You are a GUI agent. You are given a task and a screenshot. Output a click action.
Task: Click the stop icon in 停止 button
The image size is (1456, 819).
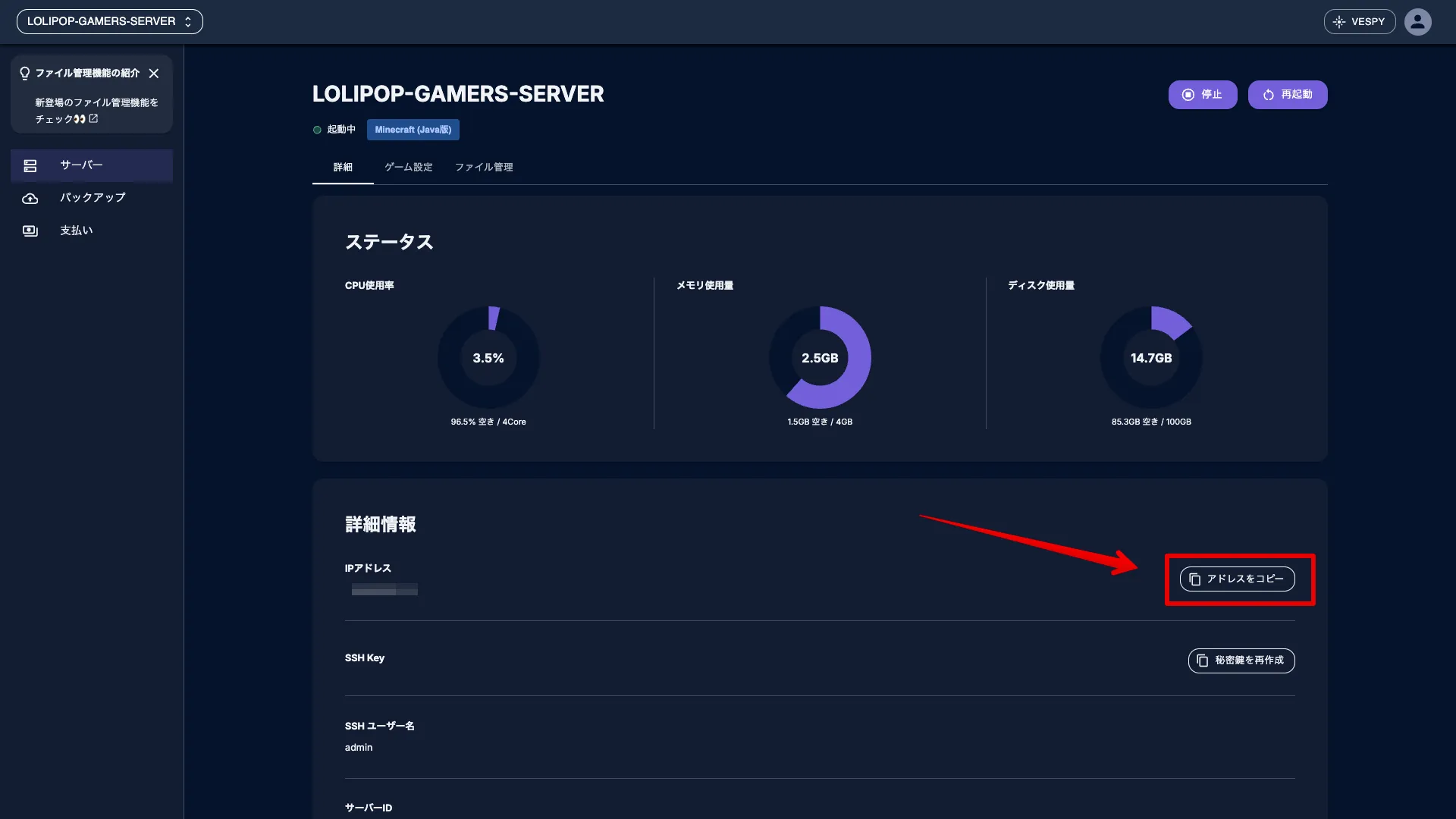click(1188, 95)
